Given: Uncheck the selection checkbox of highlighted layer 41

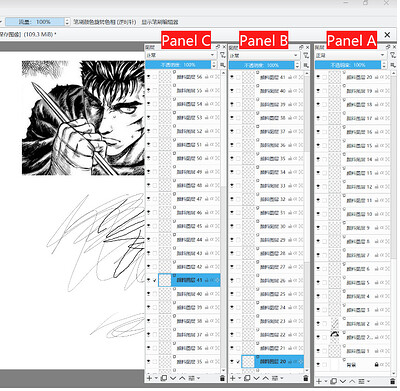Looking at the screenshot, I should click(155, 280).
